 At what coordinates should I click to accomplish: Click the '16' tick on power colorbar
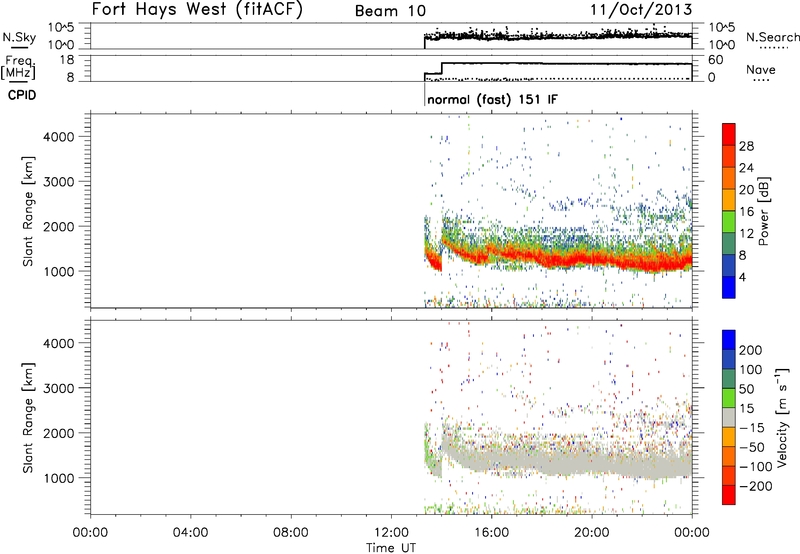[x=746, y=212]
